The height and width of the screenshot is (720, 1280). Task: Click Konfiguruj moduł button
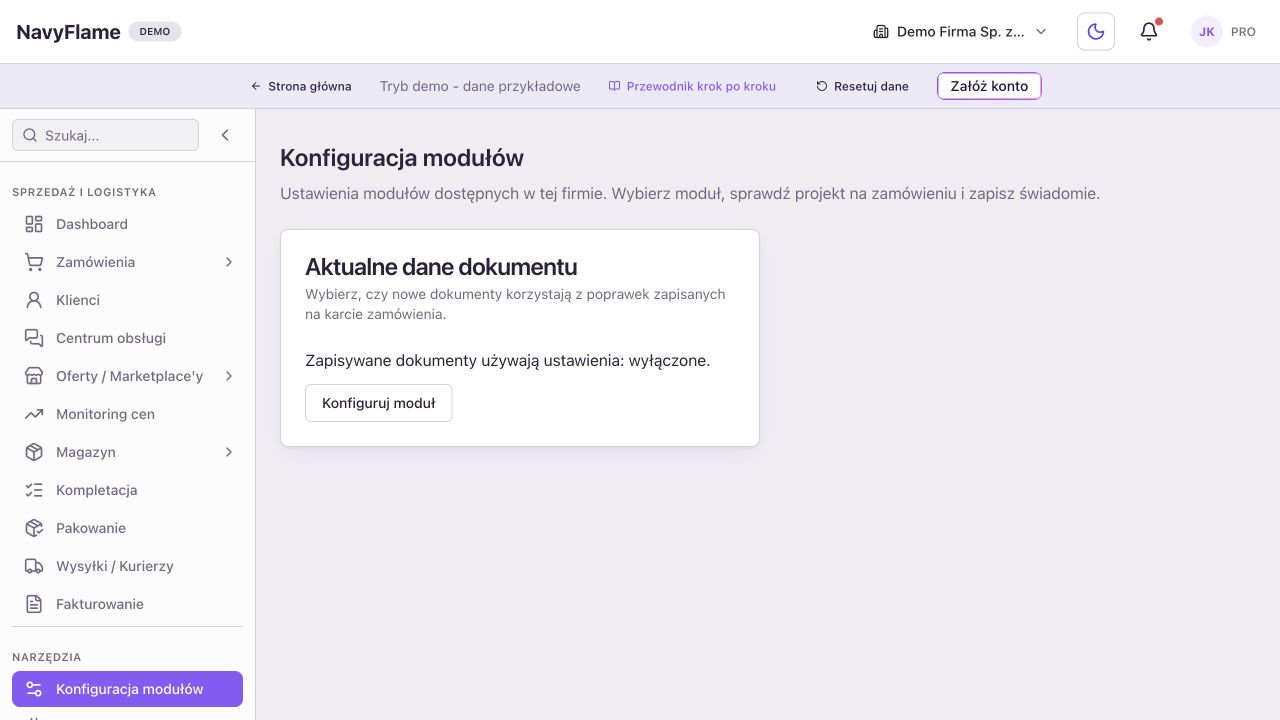click(378, 403)
